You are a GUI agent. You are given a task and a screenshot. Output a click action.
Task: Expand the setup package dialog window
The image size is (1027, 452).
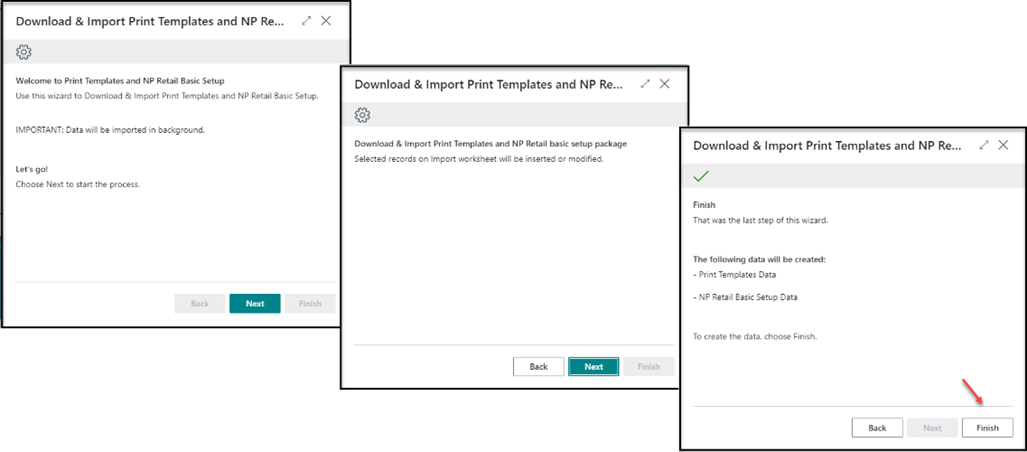coord(645,84)
